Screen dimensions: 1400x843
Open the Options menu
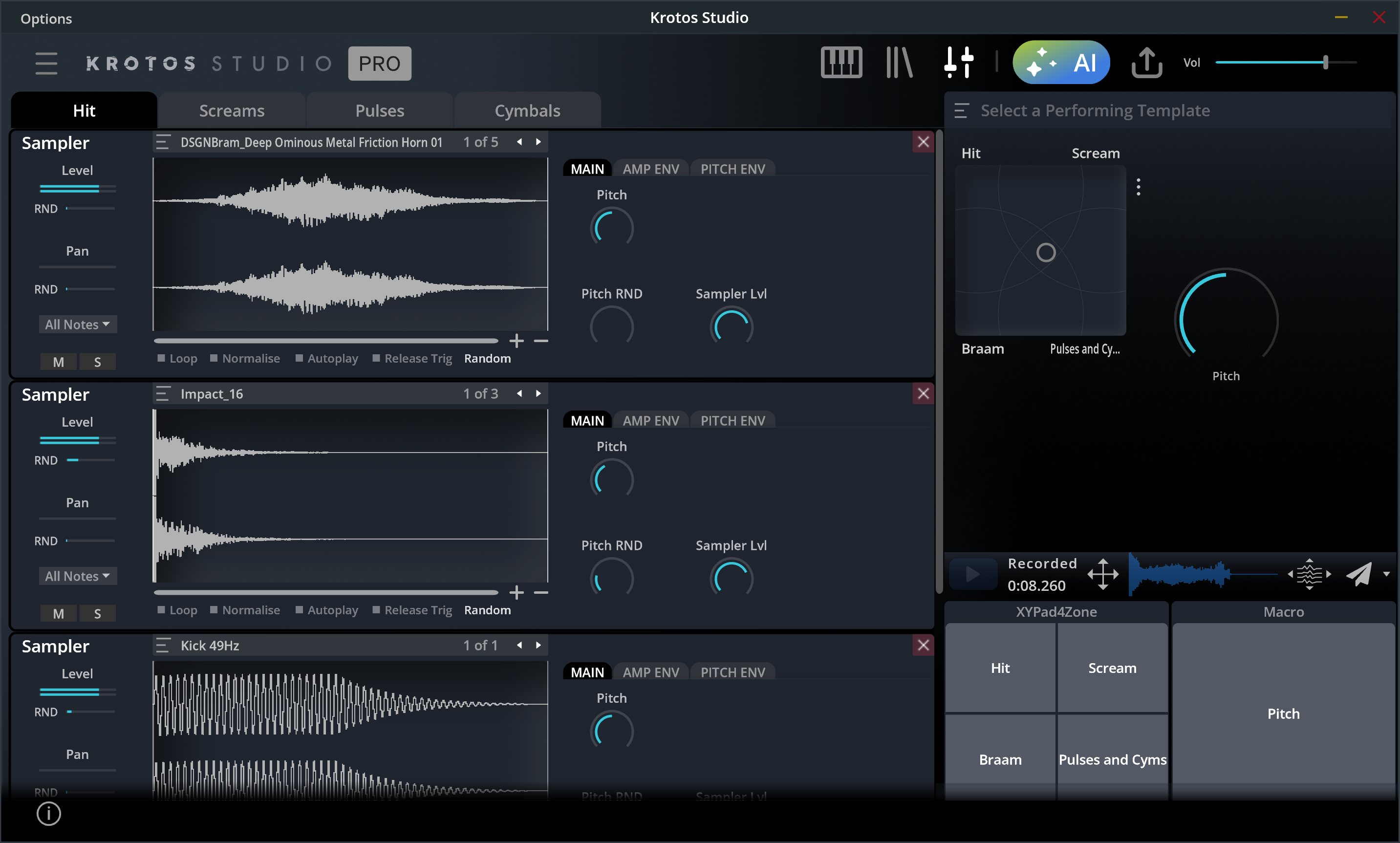coord(46,19)
